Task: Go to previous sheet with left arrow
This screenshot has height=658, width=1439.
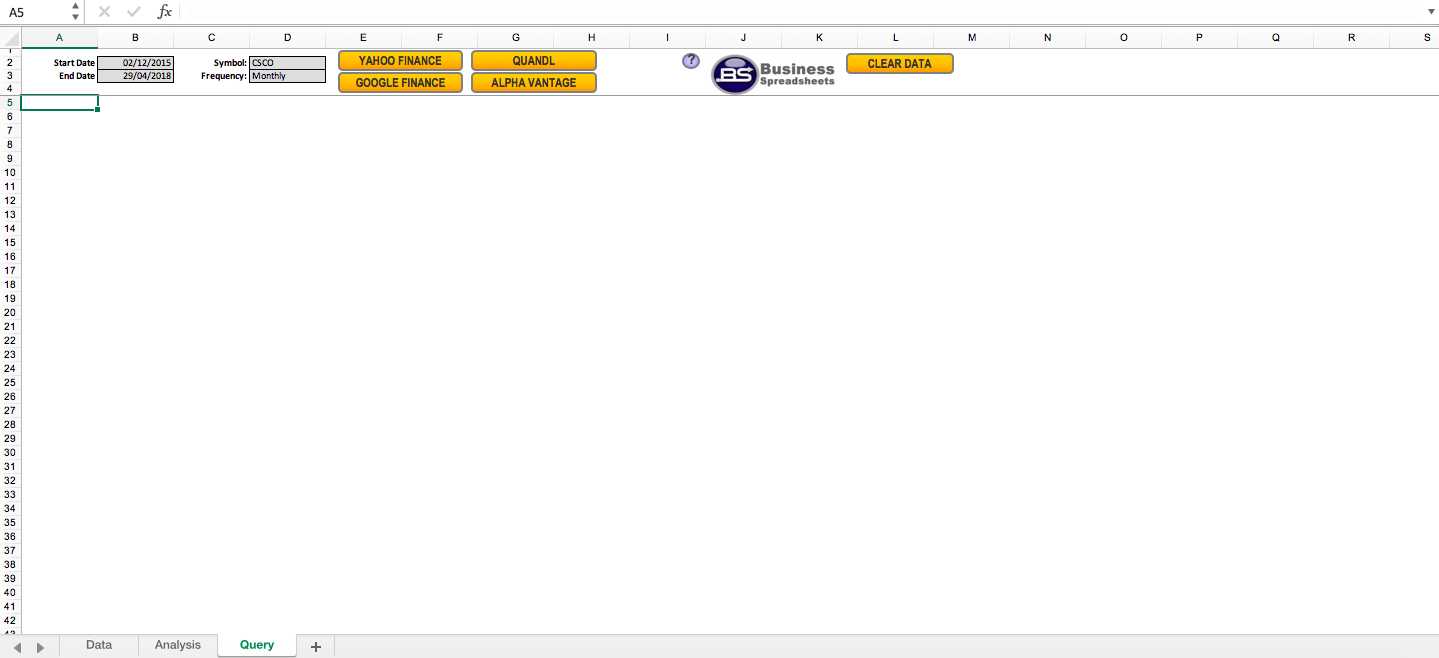Action: point(18,648)
